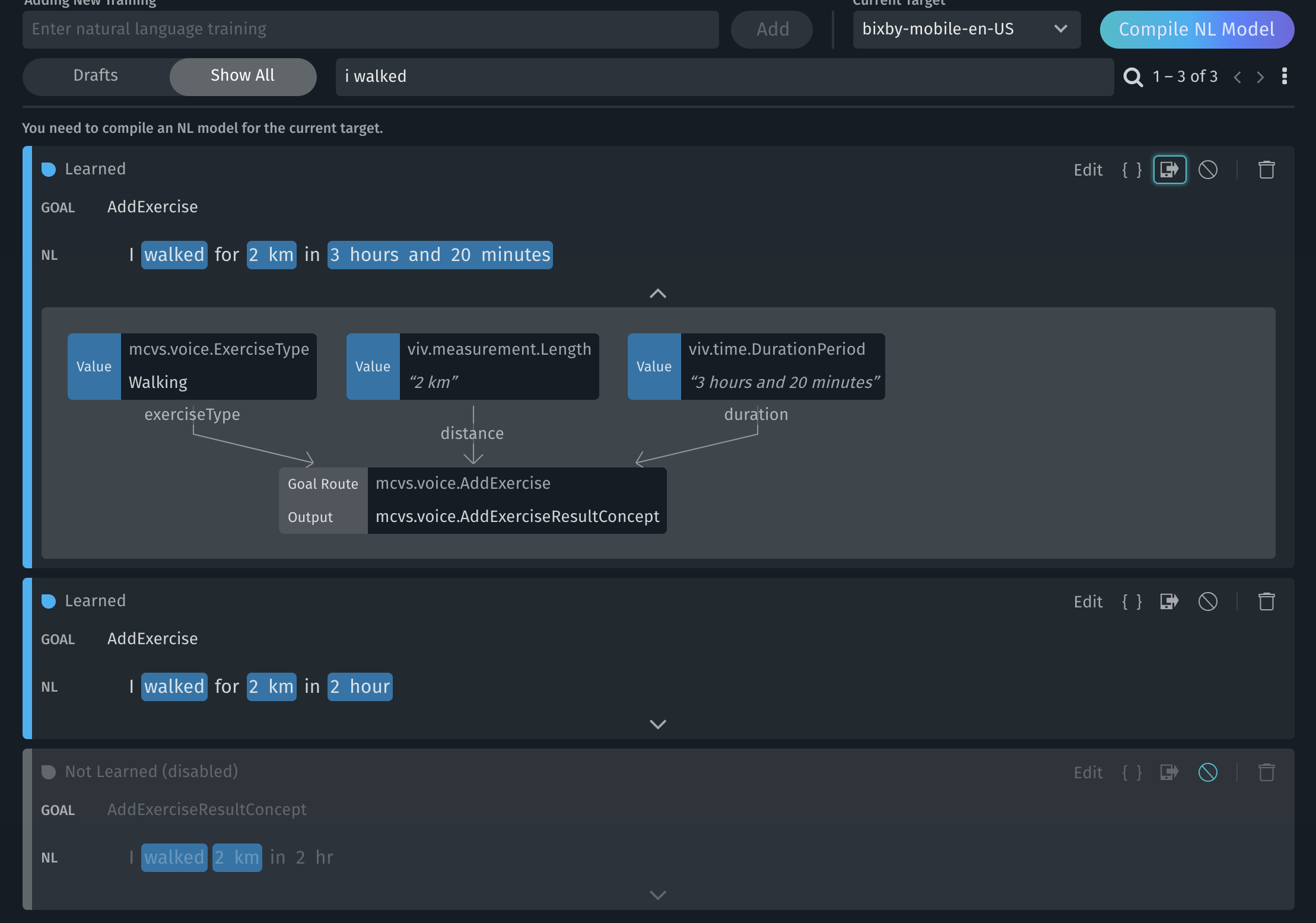Re-enable the disabled AddExerciseResultConcept entry
Image resolution: width=1316 pixels, height=923 pixels.
pyautogui.click(x=1207, y=773)
